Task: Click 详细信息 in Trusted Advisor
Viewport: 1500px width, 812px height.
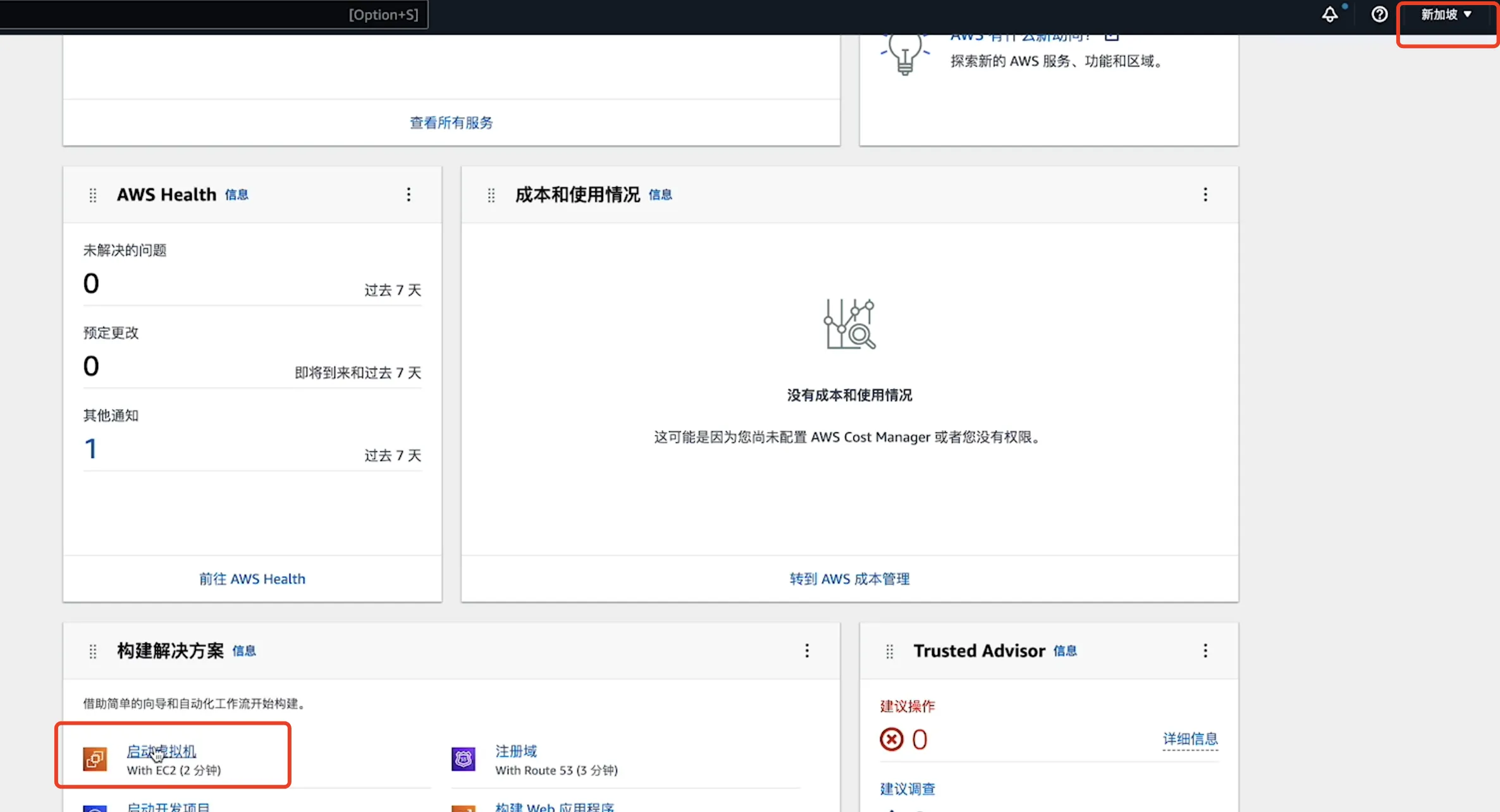Action: [1191, 738]
